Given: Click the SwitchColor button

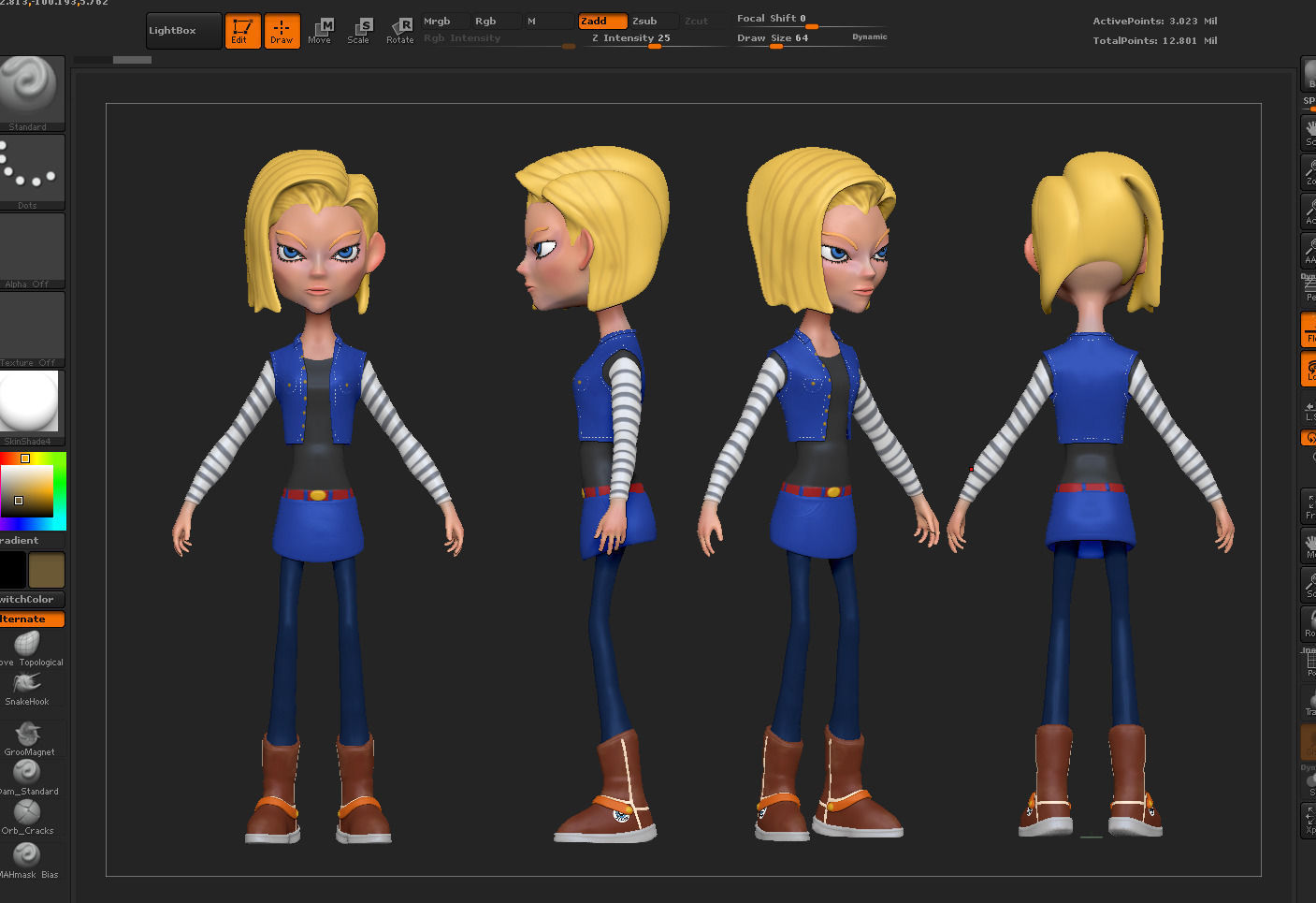Looking at the screenshot, I should tap(32, 600).
